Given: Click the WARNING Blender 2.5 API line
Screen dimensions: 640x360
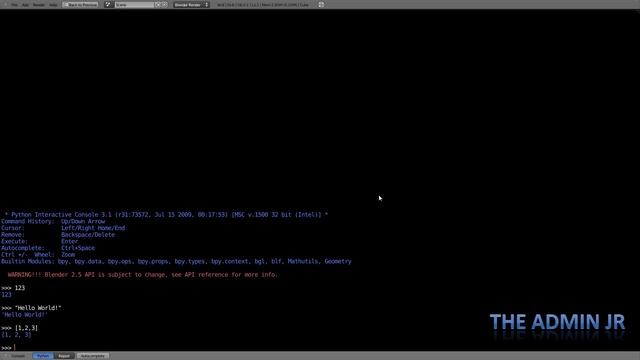Looking at the screenshot, I should [142, 275].
